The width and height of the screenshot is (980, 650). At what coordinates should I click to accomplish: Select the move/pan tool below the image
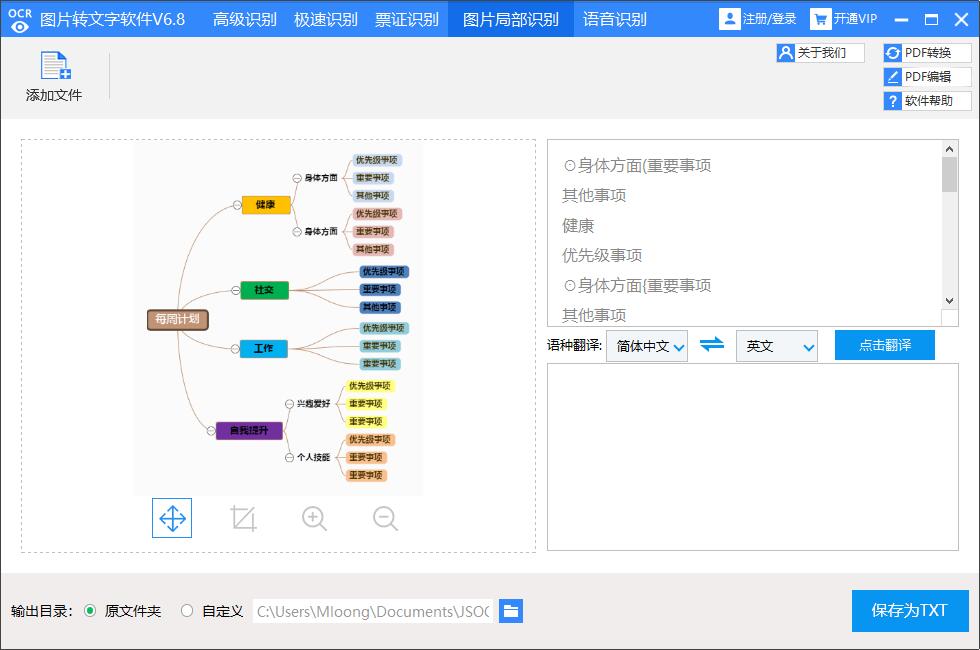(172, 518)
